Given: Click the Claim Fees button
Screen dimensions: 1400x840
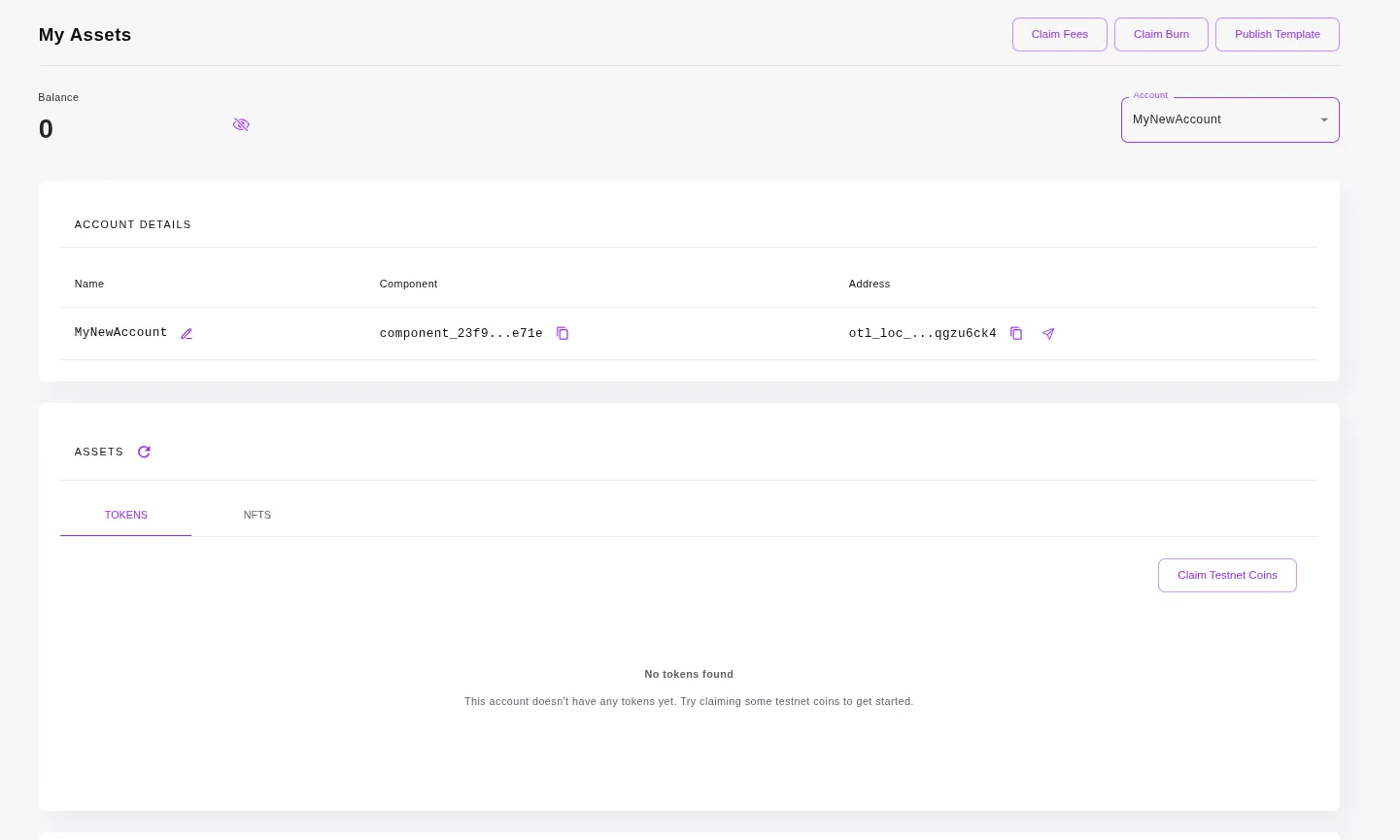Looking at the screenshot, I should pos(1059,34).
